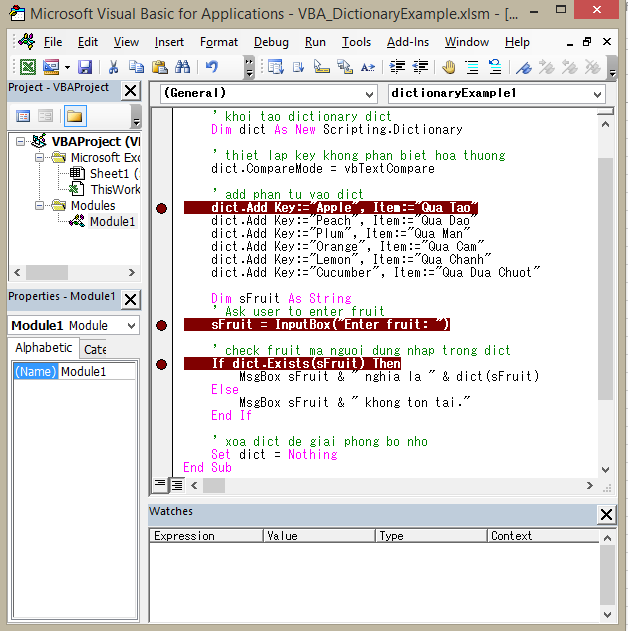This screenshot has height=631, width=628.
Task: Click the Next Bookmark icon
Action: [x=547, y=67]
